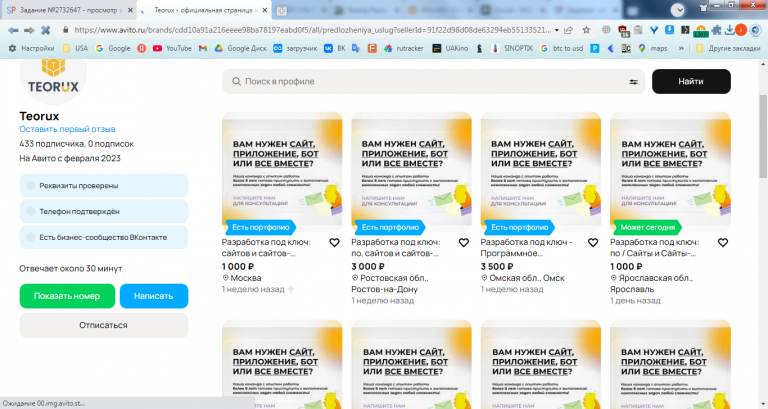Click the Оставить первый отзыв link
Screen dimensions: 768x409
tap(67, 129)
